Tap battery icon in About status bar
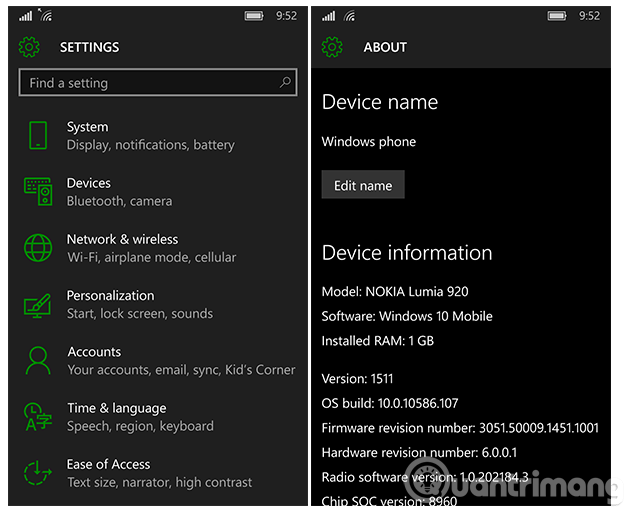Image resolution: width=624 pixels, height=508 pixels. coord(557,16)
